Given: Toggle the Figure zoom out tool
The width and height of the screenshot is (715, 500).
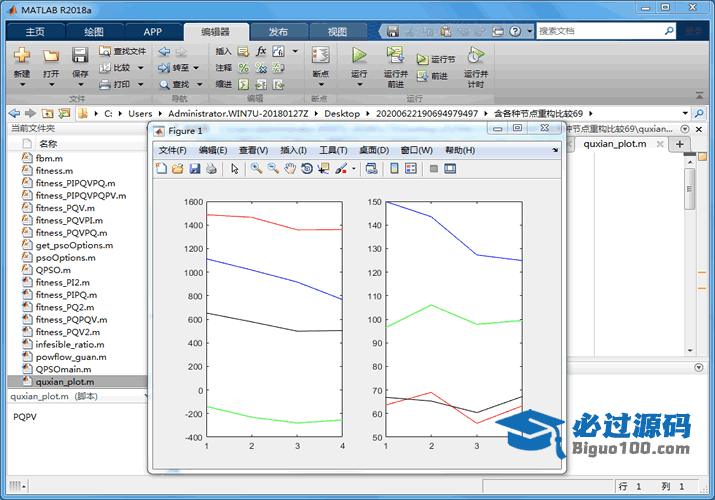Looking at the screenshot, I should click(273, 169).
